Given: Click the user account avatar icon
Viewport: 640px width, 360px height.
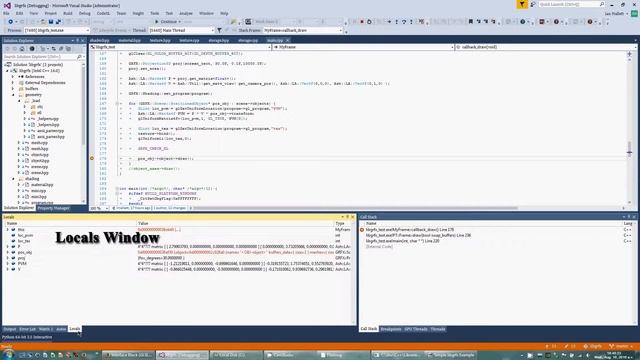Looking at the screenshot, I should pos(634,13).
